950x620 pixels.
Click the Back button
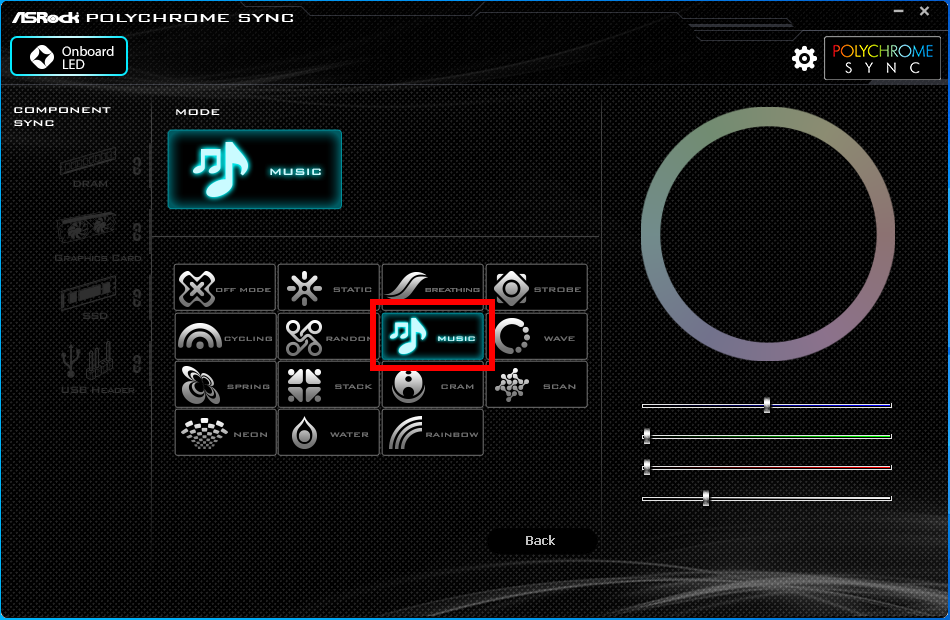[540, 541]
